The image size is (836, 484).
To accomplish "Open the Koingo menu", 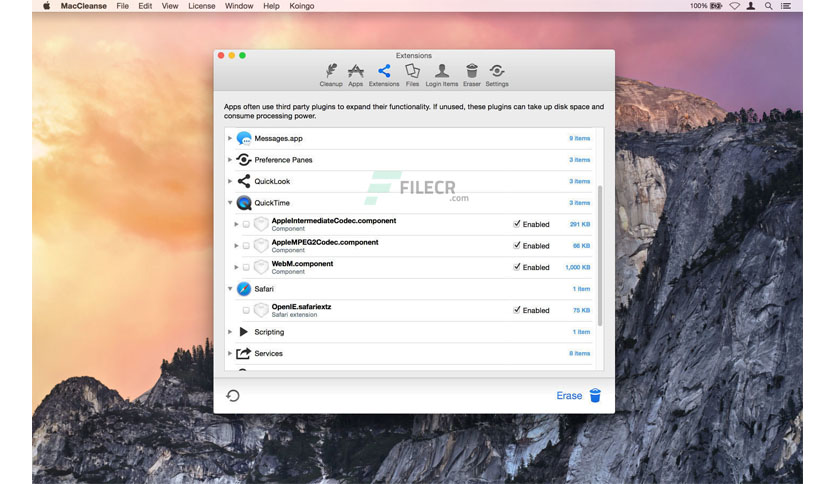I will (302, 6).
